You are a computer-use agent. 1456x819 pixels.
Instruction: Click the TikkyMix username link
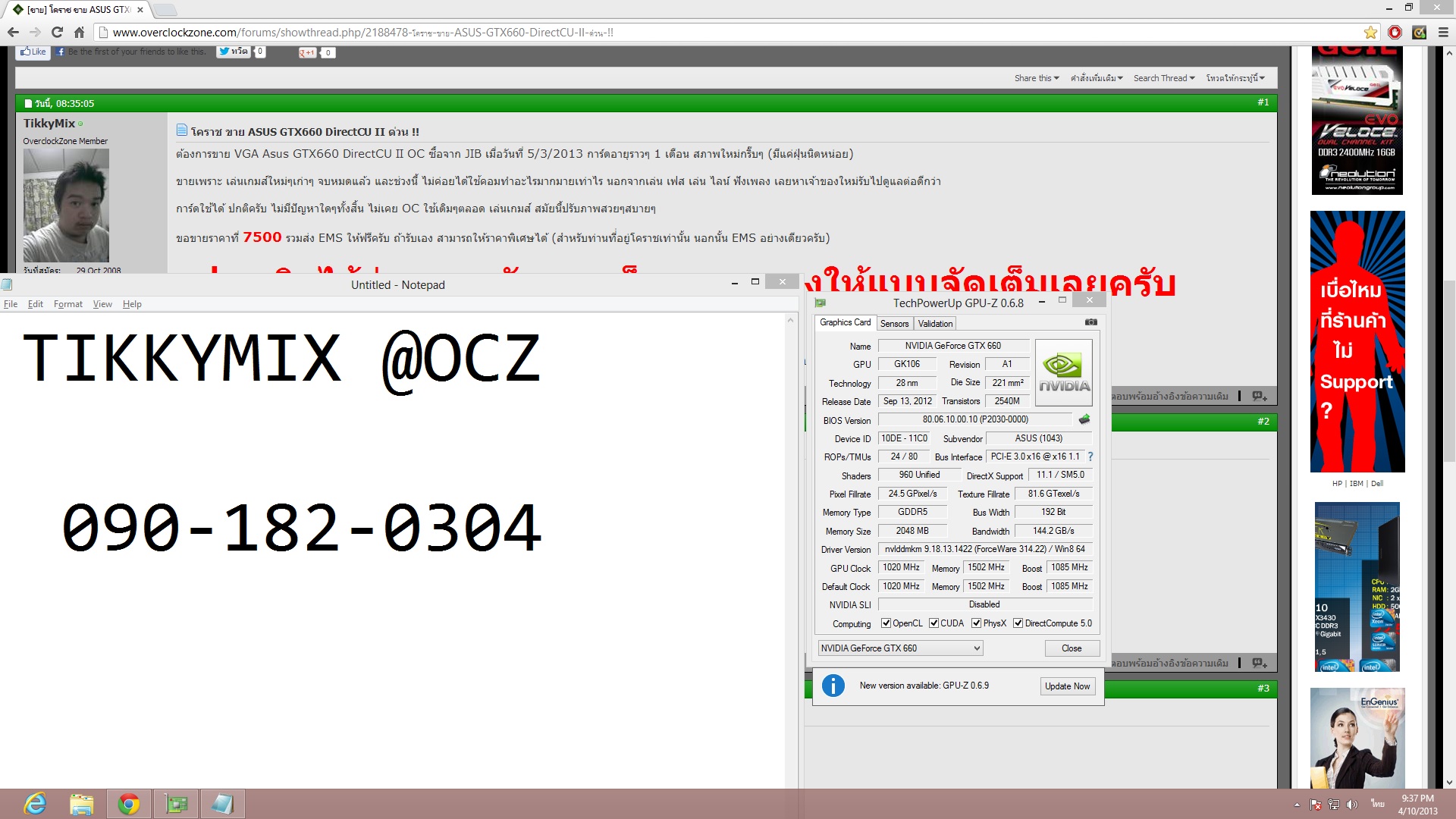click(x=49, y=124)
